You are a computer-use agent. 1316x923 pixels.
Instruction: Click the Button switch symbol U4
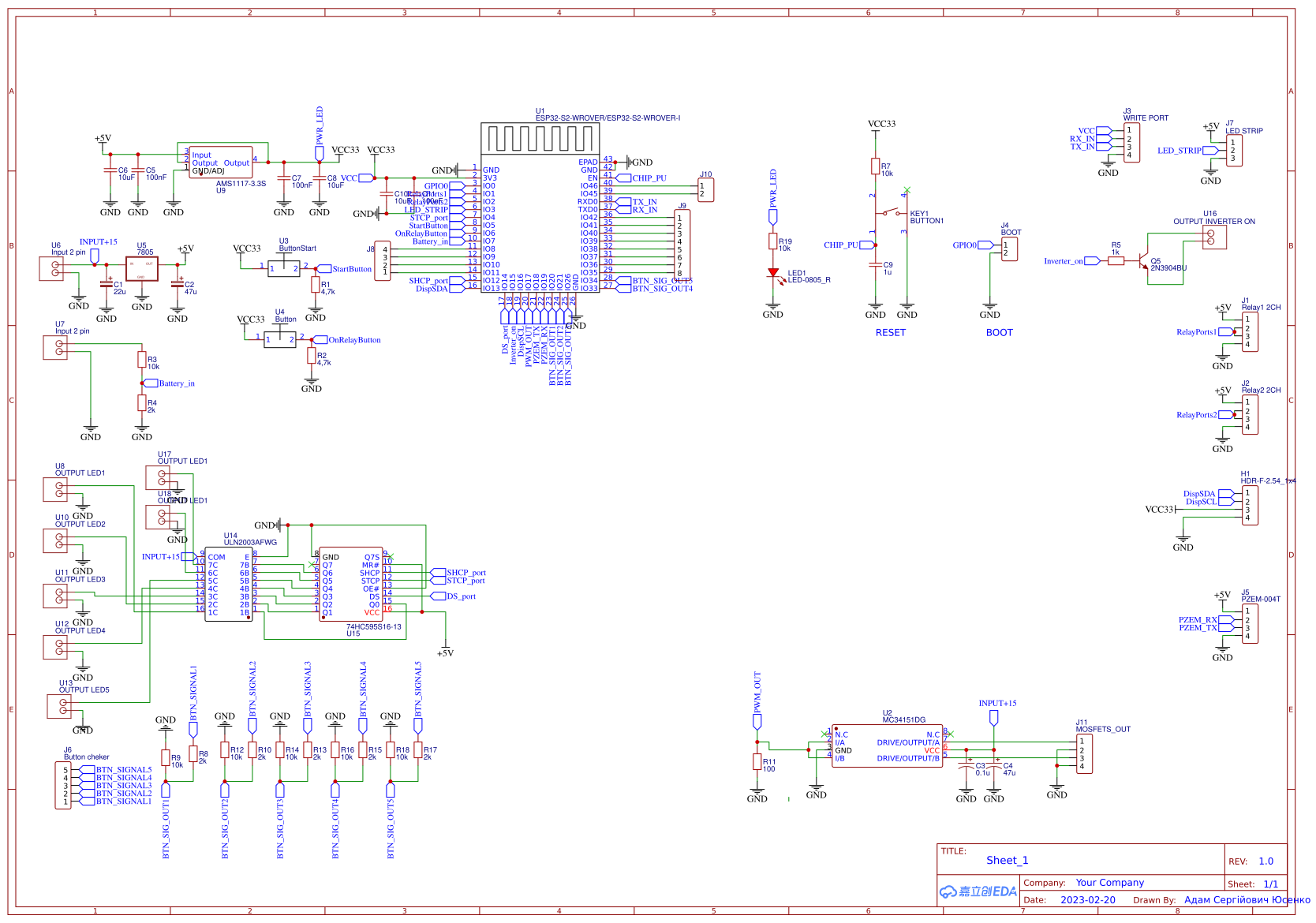tap(280, 338)
